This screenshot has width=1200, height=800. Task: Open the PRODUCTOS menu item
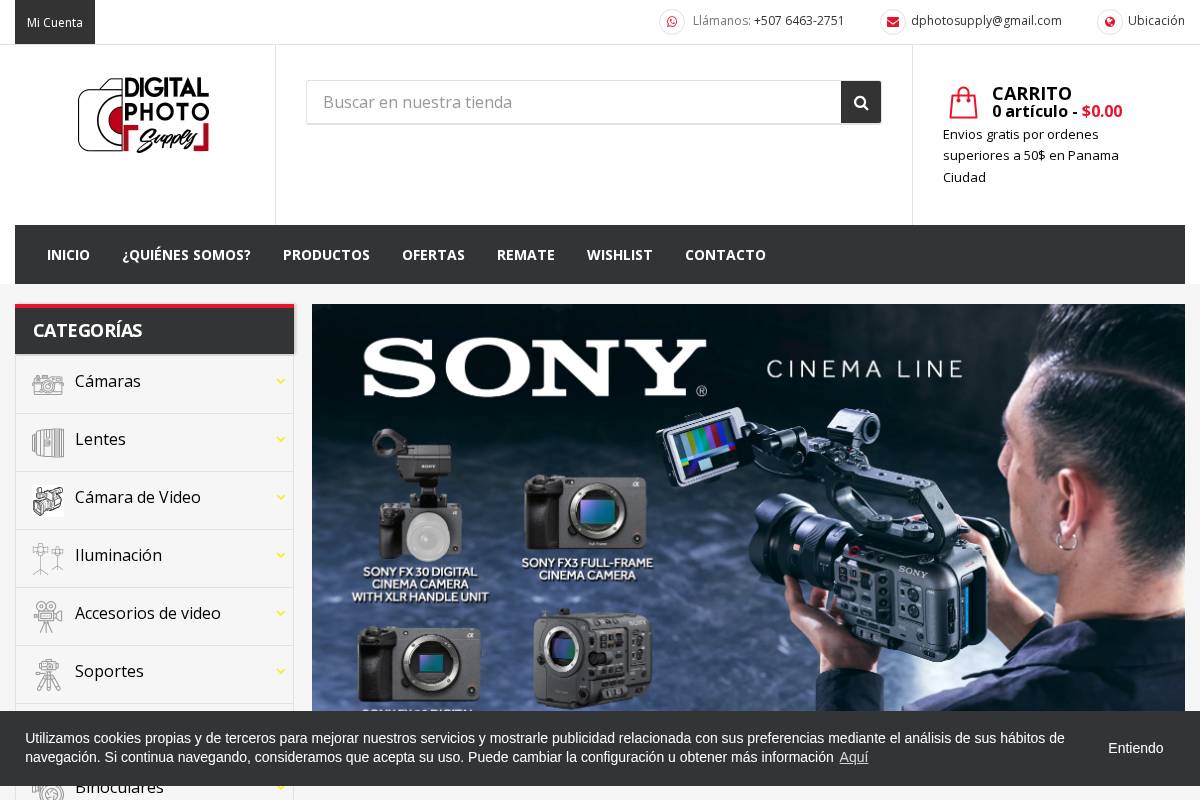(x=326, y=255)
